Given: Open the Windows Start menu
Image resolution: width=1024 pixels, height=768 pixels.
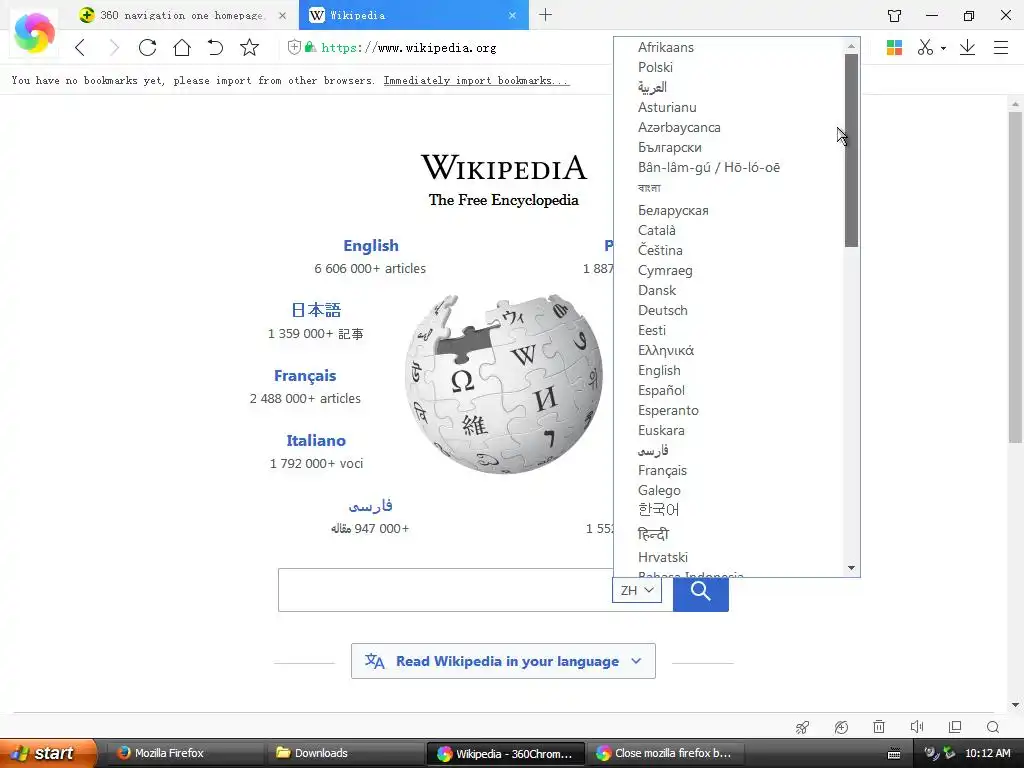Looking at the screenshot, I should pyautogui.click(x=48, y=753).
